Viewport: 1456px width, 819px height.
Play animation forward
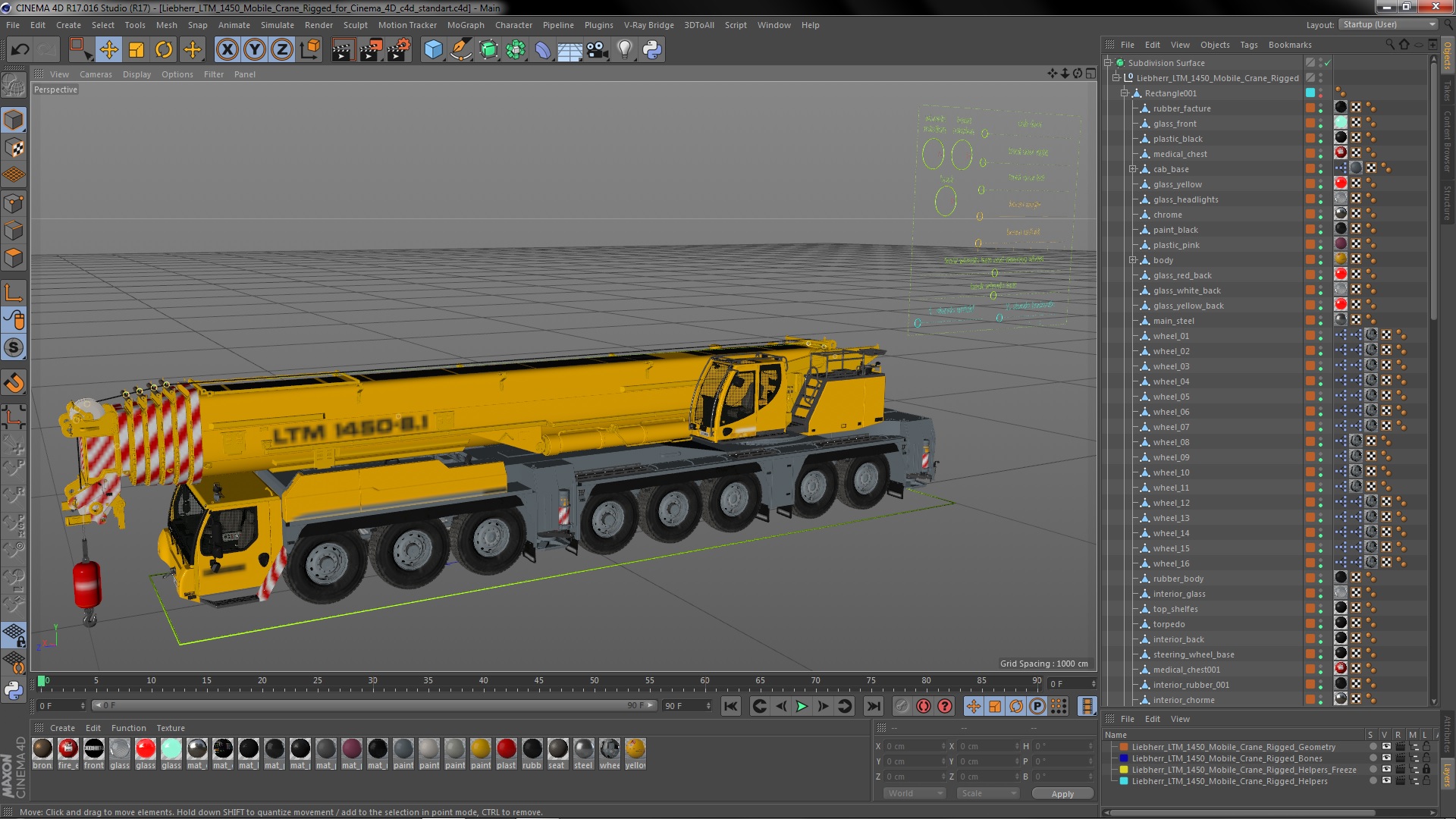point(802,707)
